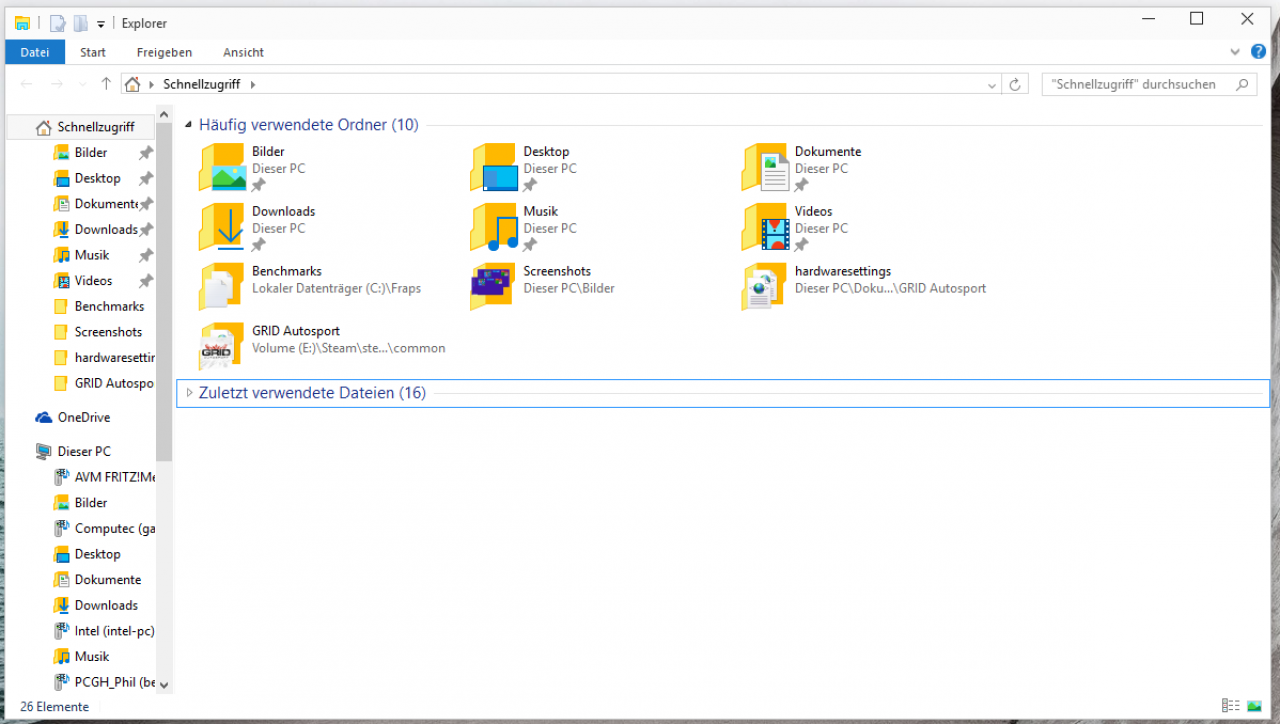Click the back navigation arrow

(x=26, y=84)
